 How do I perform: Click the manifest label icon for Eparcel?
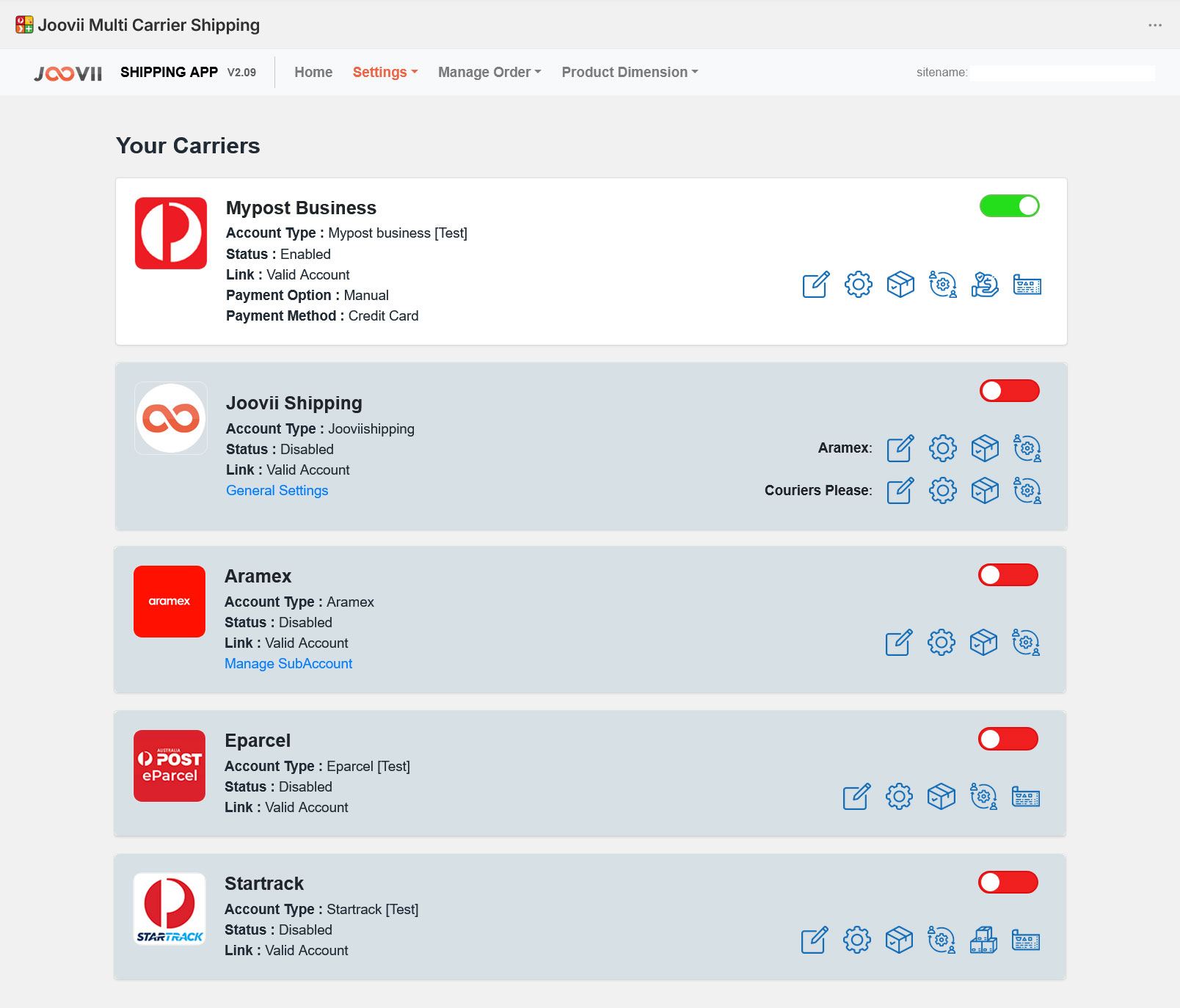[x=1026, y=796]
